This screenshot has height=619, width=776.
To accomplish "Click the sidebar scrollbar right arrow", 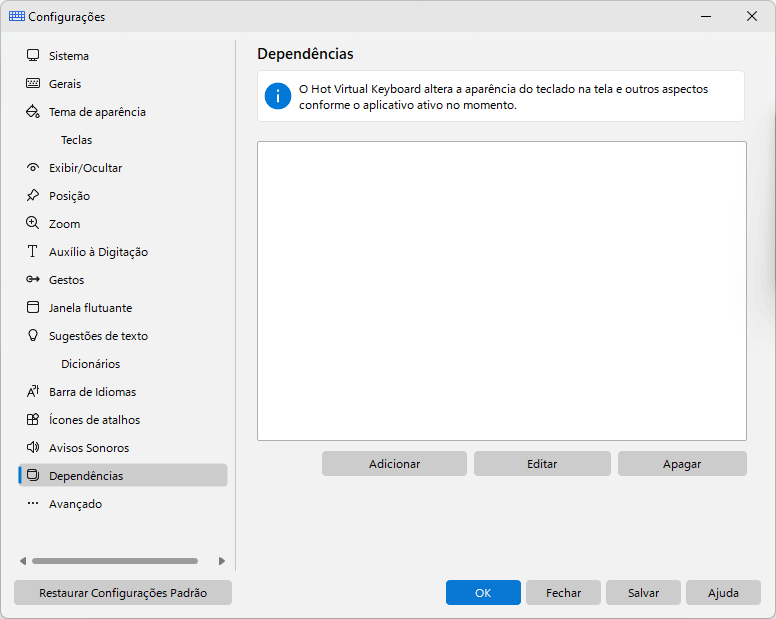I will pos(222,561).
